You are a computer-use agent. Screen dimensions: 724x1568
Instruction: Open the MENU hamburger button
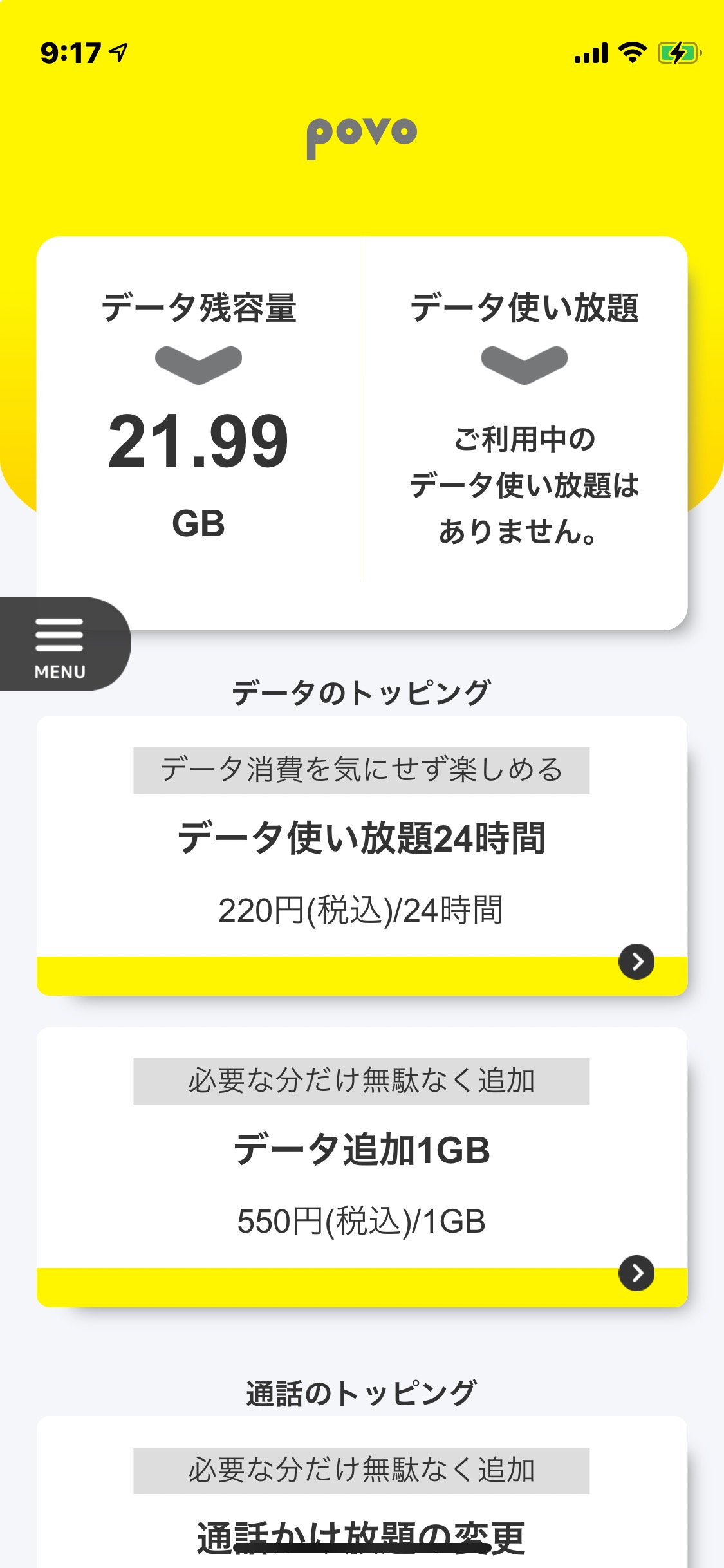click(x=60, y=644)
